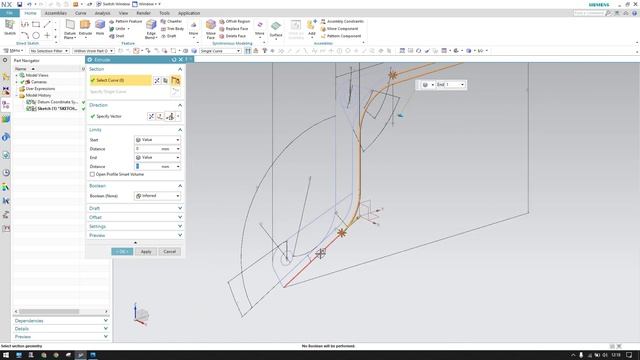Select the Assembly Constraints command
Screen dimensions: 640x360
tap(342, 21)
